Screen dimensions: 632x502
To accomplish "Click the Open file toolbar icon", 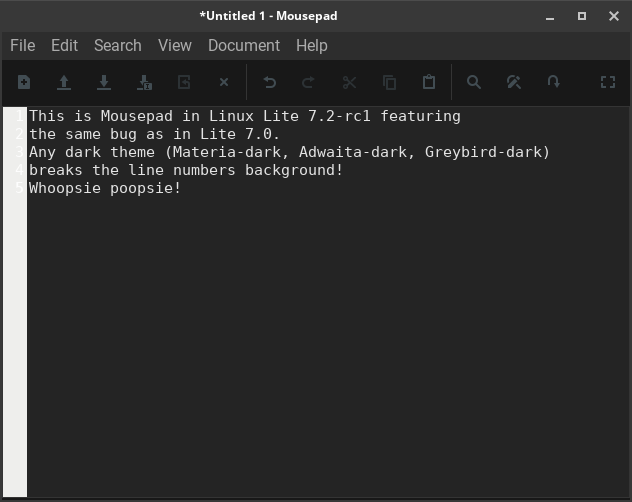I will (x=64, y=83).
